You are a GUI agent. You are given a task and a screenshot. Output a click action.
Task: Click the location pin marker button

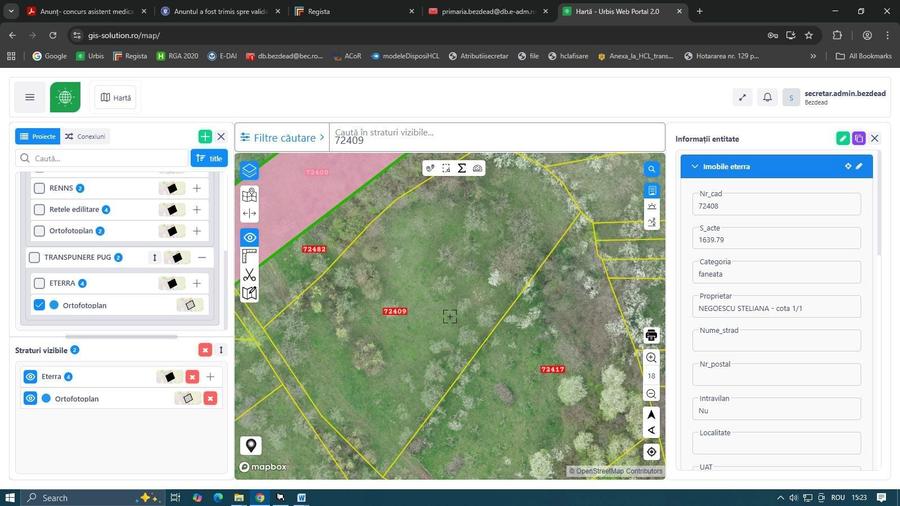pyautogui.click(x=250, y=446)
